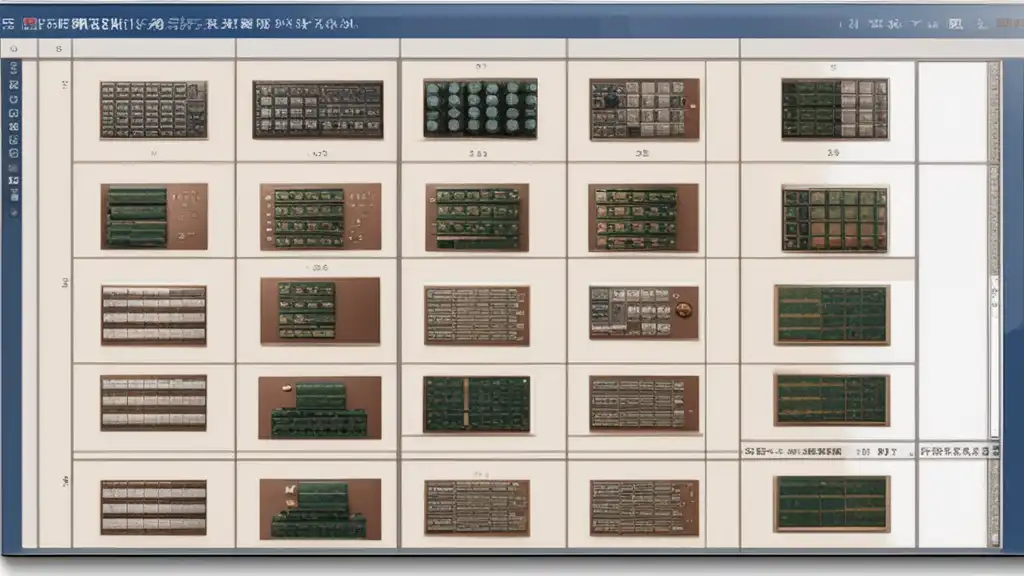Select the second-row third-column green rows board

point(477,217)
